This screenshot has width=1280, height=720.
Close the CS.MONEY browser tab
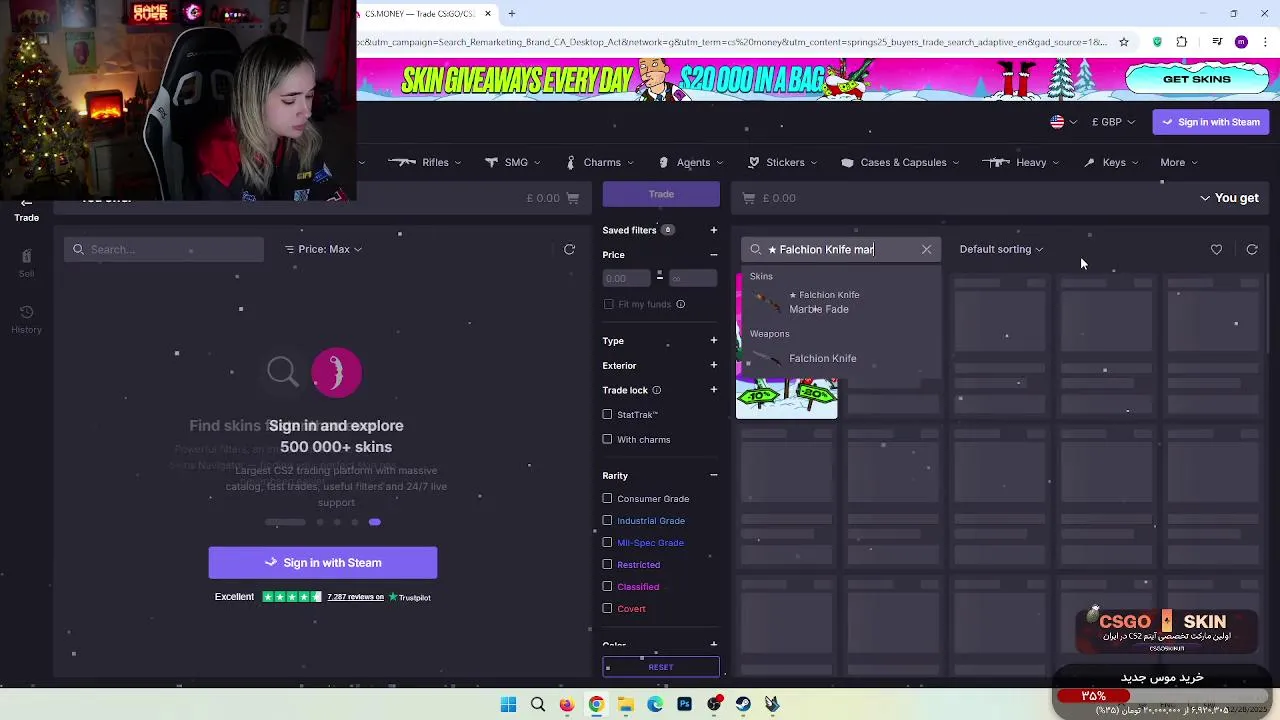[x=488, y=14]
